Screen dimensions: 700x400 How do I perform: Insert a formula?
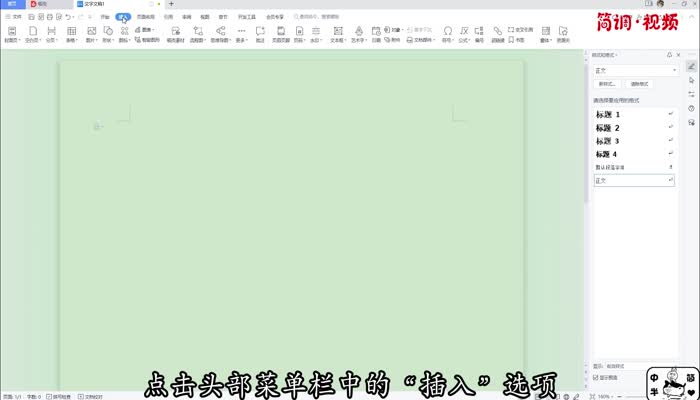tap(464, 34)
